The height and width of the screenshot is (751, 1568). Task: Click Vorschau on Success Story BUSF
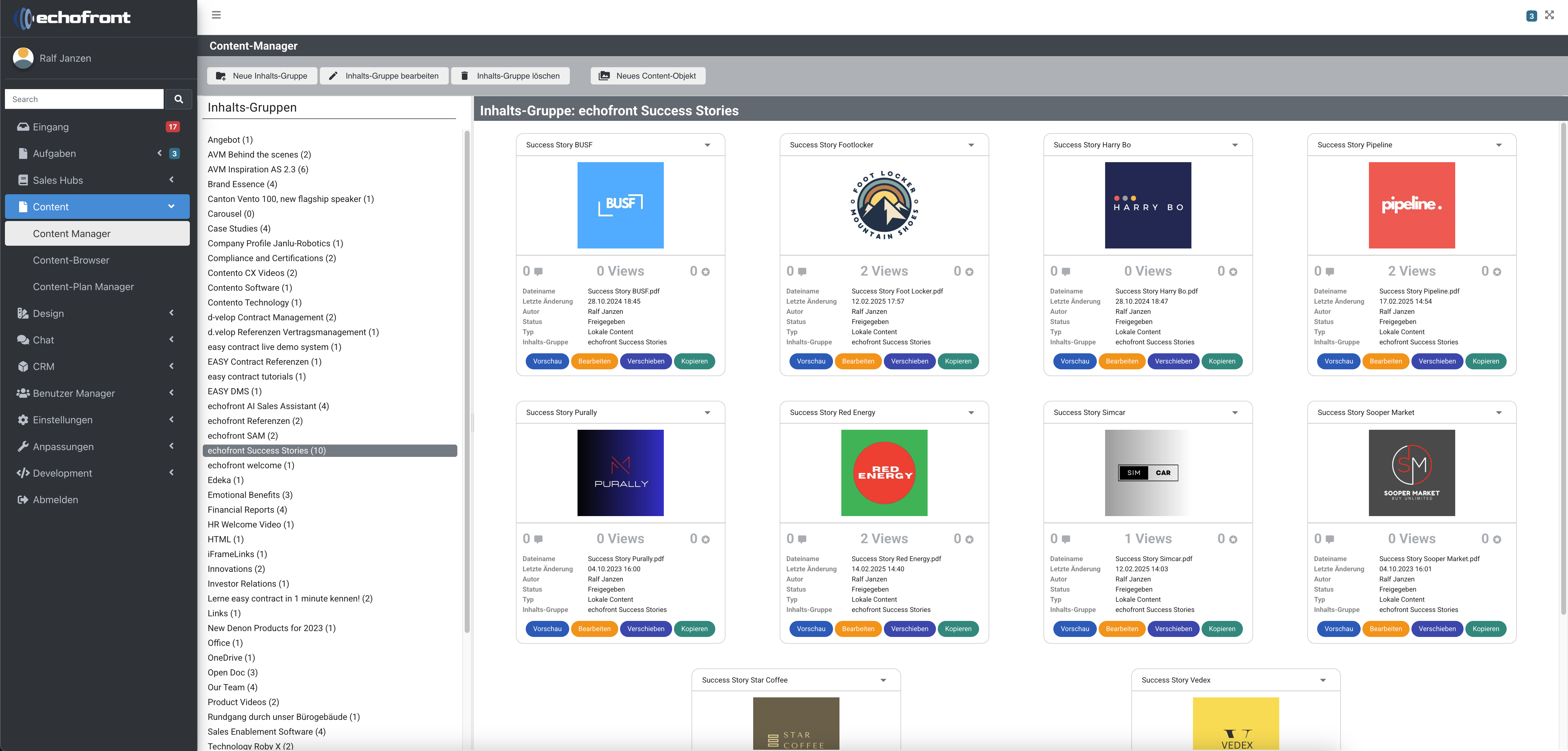tap(547, 361)
